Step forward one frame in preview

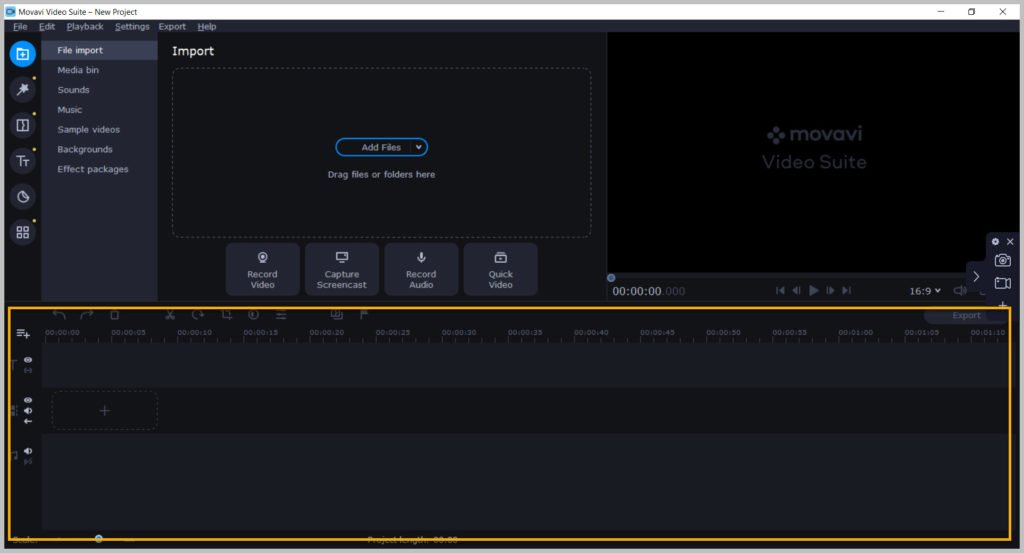click(x=830, y=291)
